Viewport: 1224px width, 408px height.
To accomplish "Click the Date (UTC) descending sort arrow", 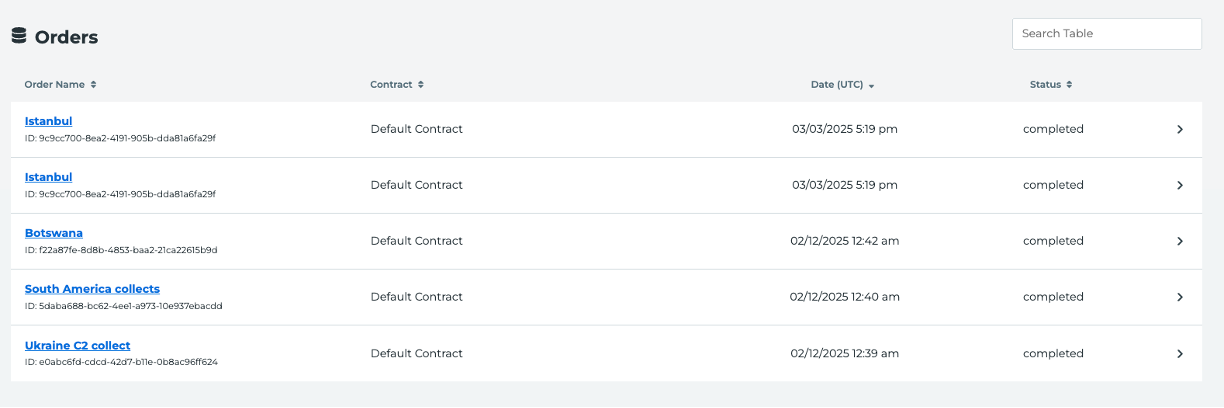I will click(x=872, y=86).
